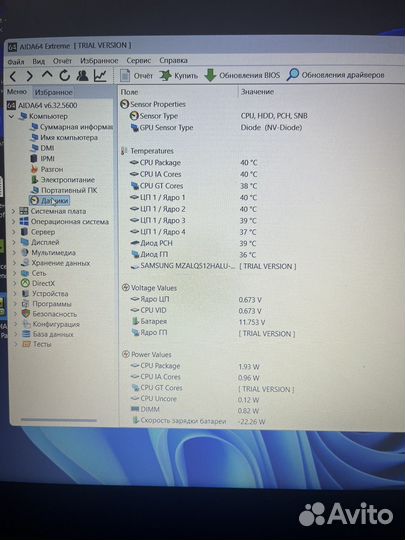Select the CPU IA Cores temperature row
Screen dimensions: 405x540
pos(194,174)
